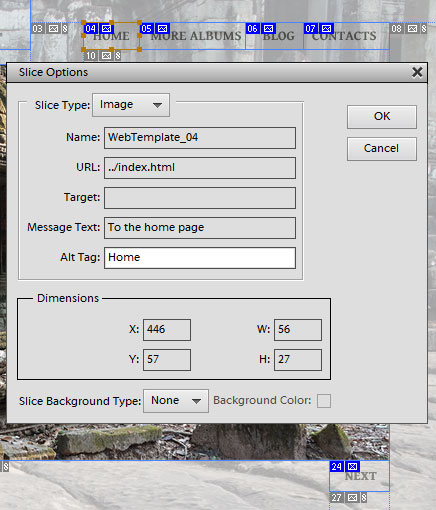Click the empty Target field
The width and height of the screenshot is (436, 510).
[200, 198]
